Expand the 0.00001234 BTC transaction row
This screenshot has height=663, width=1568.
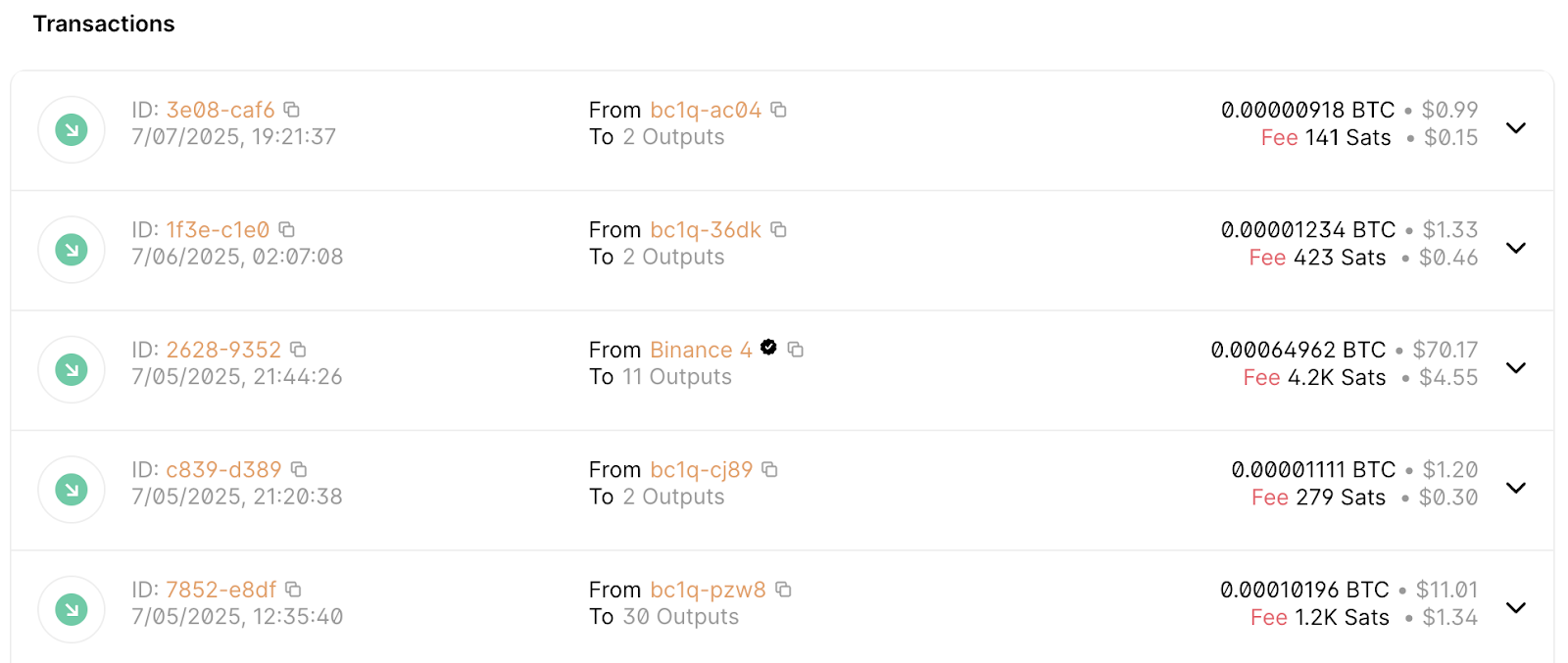tap(1516, 248)
